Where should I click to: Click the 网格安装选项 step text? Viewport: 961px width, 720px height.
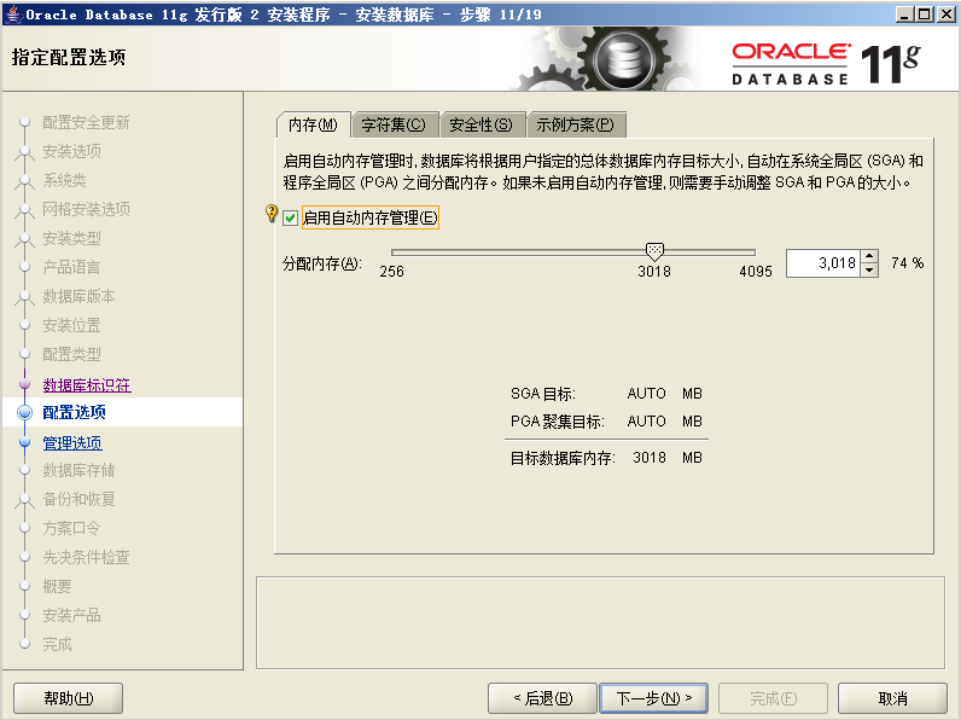point(86,209)
